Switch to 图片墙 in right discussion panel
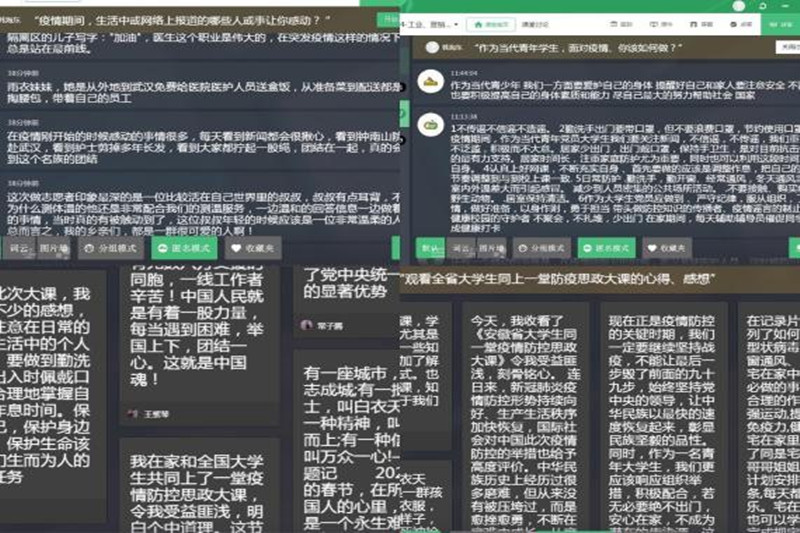This screenshot has width=800, height=533. [x=492, y=248]
